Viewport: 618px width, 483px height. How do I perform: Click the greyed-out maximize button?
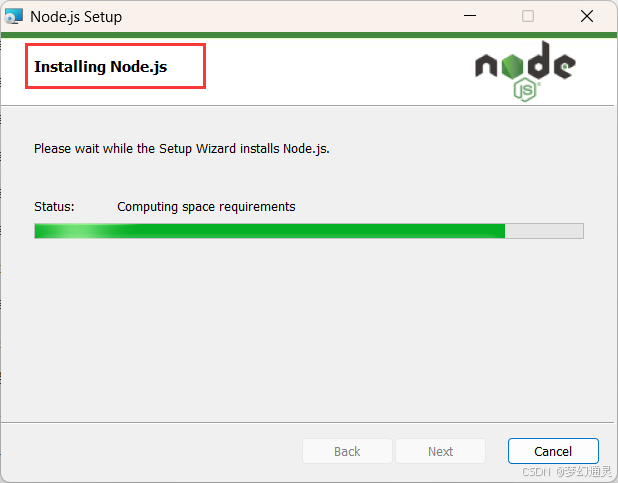[528, 16]
